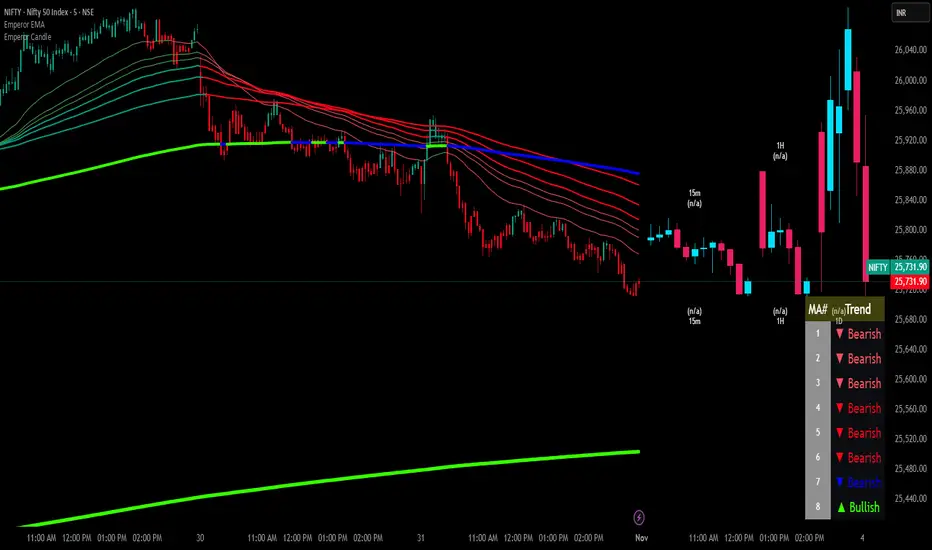Click the 25,840.00 price axis label
The image size is (932, 550).
point(911,200)
